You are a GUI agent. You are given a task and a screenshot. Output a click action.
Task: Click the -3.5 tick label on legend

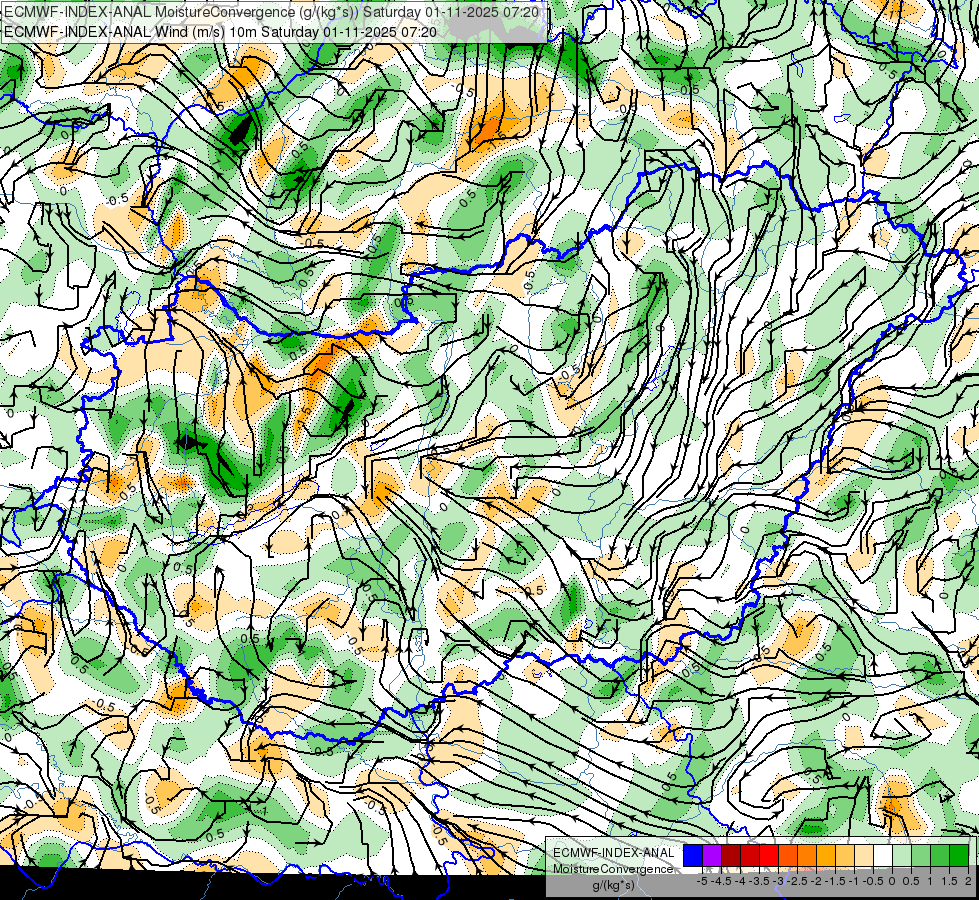point(759,881)
